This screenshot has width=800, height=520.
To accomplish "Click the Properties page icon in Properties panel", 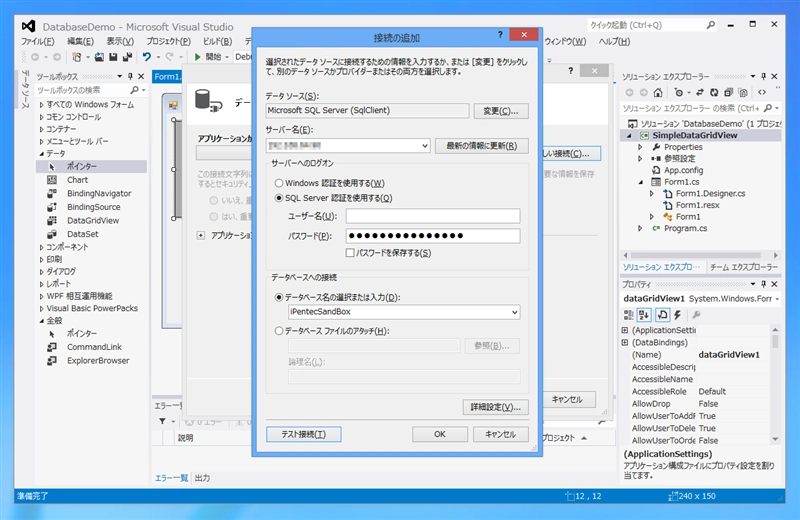I will pos(662,315).
